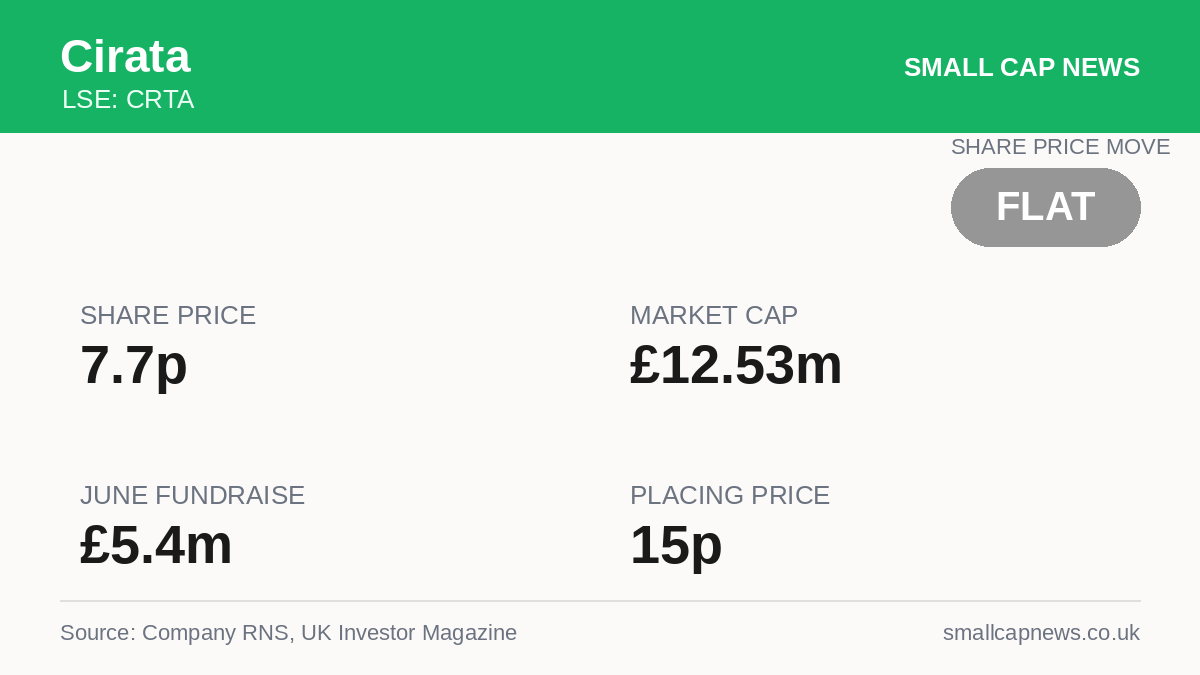Open the smallcapnews.co.uk link
Viewport: 1200px width, 675px height.
pyautogui.click(x=1041, y=633)
